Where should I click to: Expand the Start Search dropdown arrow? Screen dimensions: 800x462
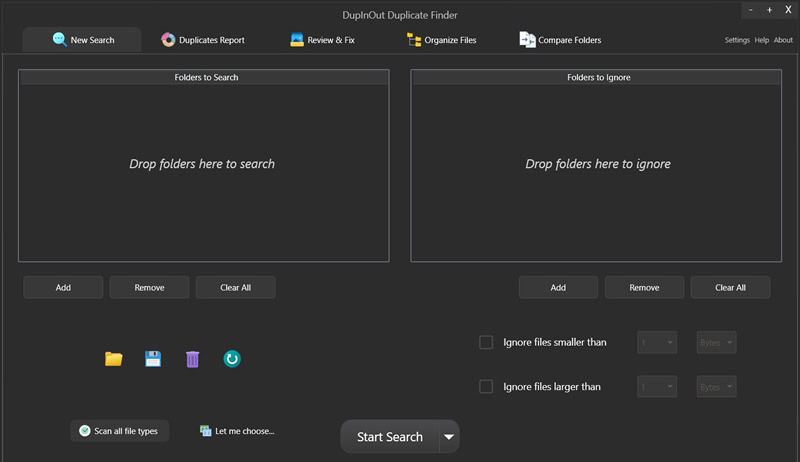(x=449, y=437)
